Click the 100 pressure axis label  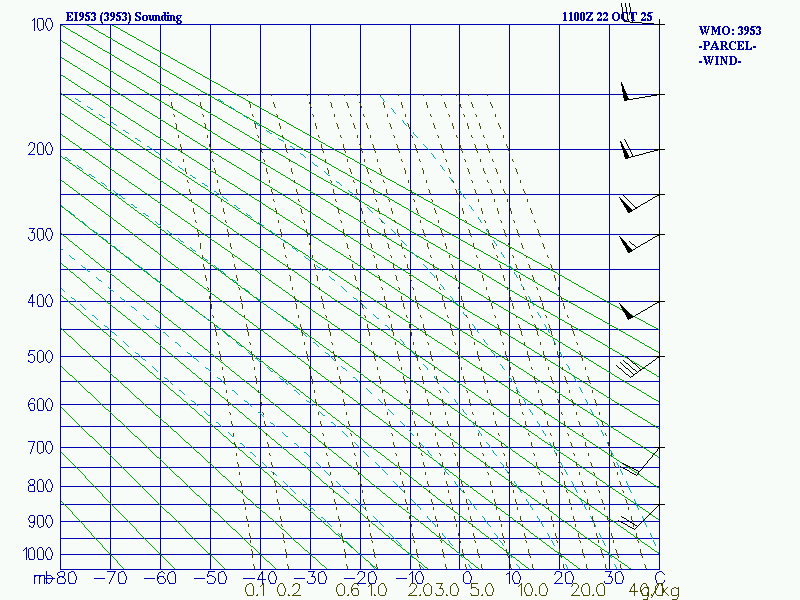42,24
